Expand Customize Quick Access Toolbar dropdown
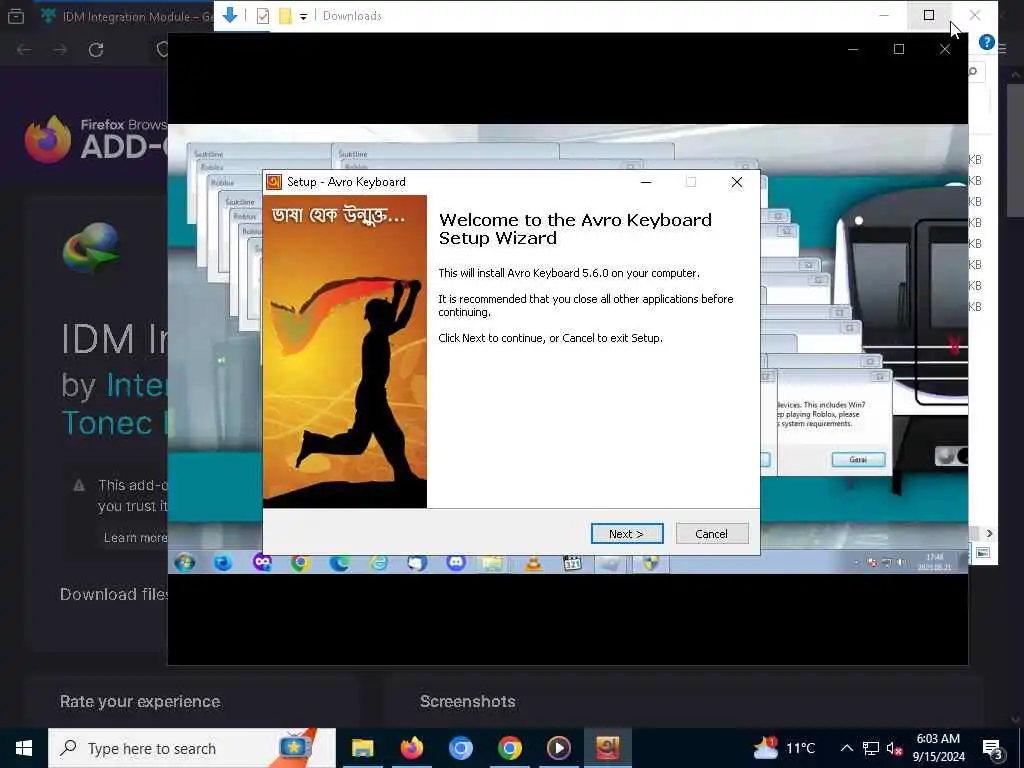 coord(304,16)
